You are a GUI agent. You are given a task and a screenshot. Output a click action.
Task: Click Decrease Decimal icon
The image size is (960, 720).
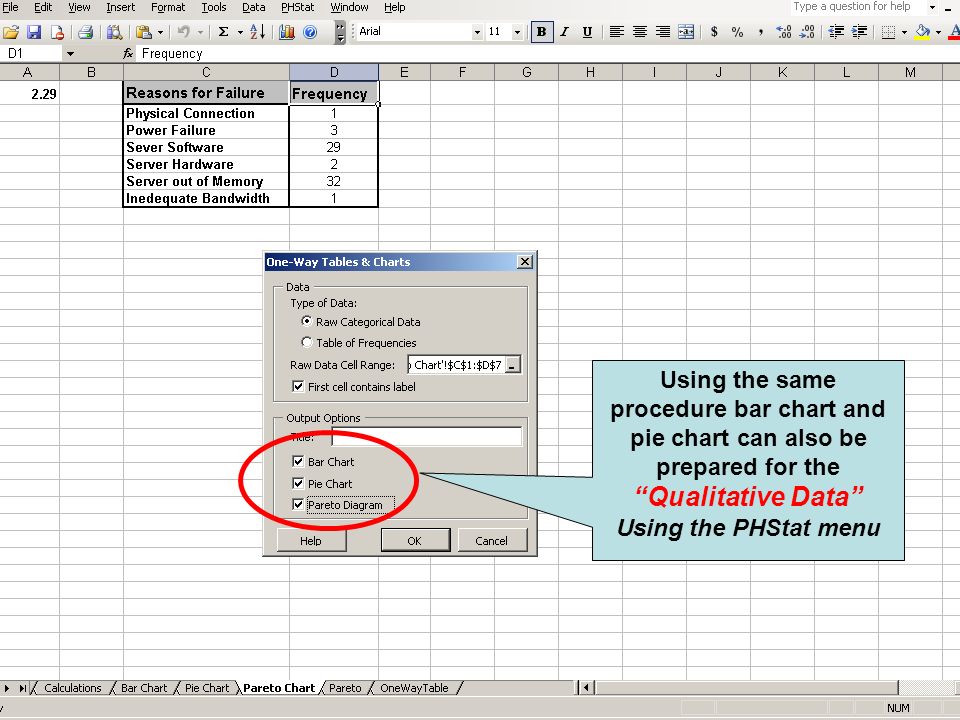(807, 32)
